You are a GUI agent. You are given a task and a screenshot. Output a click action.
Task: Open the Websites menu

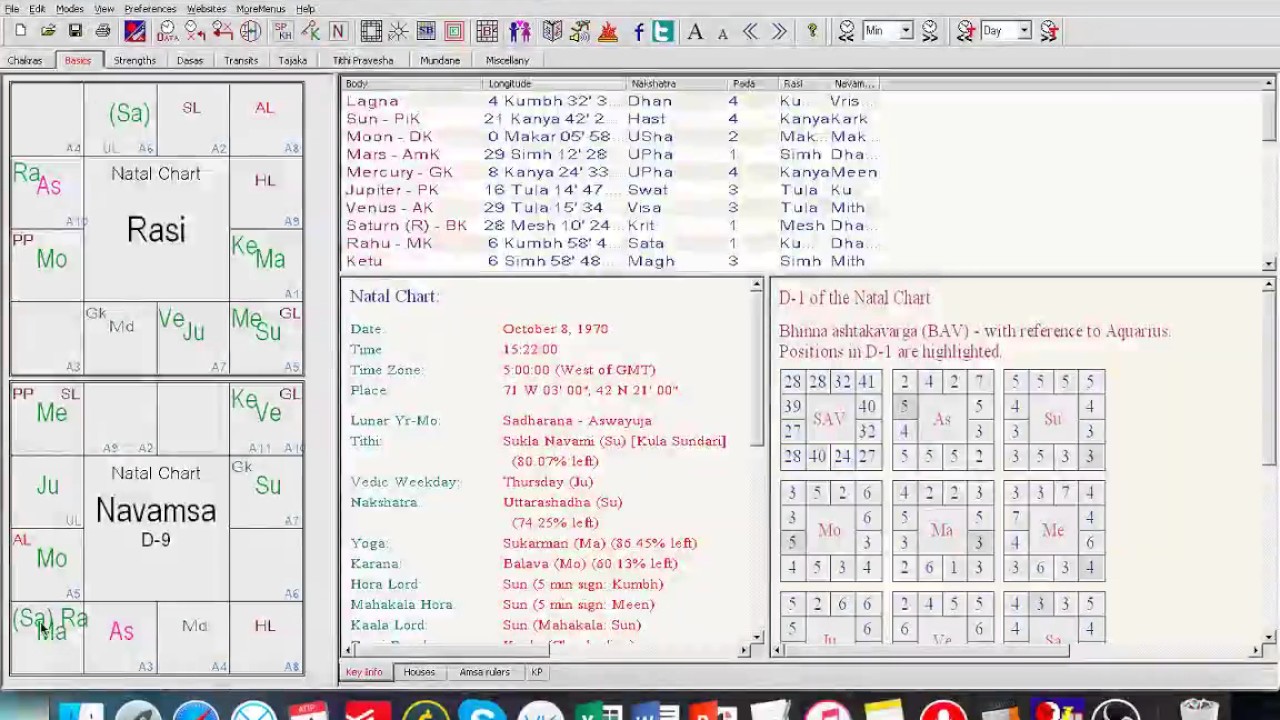[x=206, y=9]
